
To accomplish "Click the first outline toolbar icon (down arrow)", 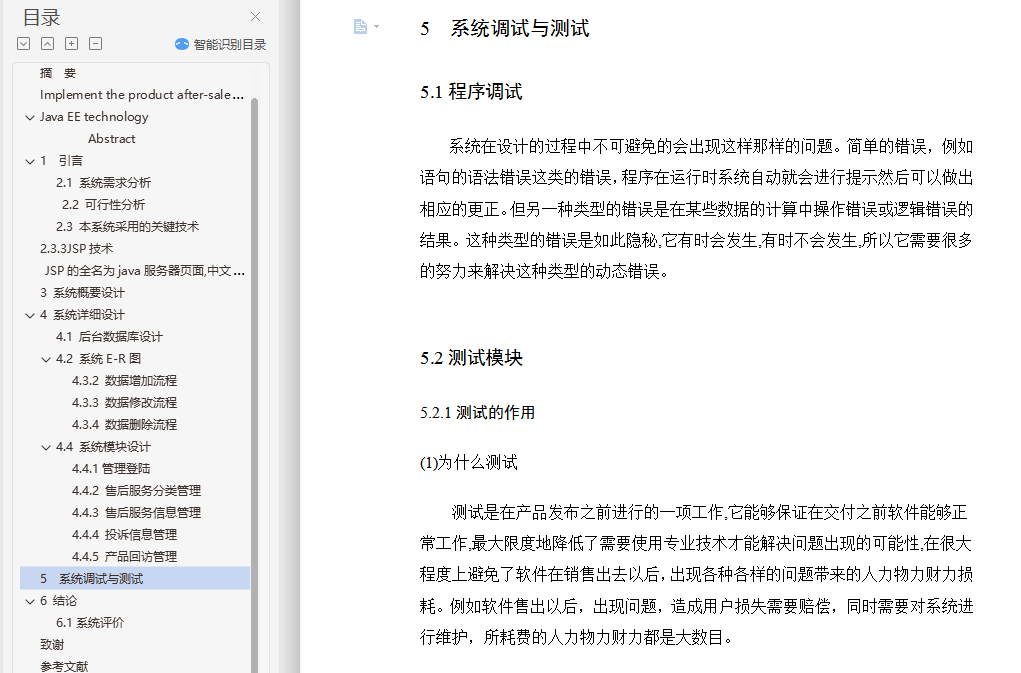I will coord(23,44).
